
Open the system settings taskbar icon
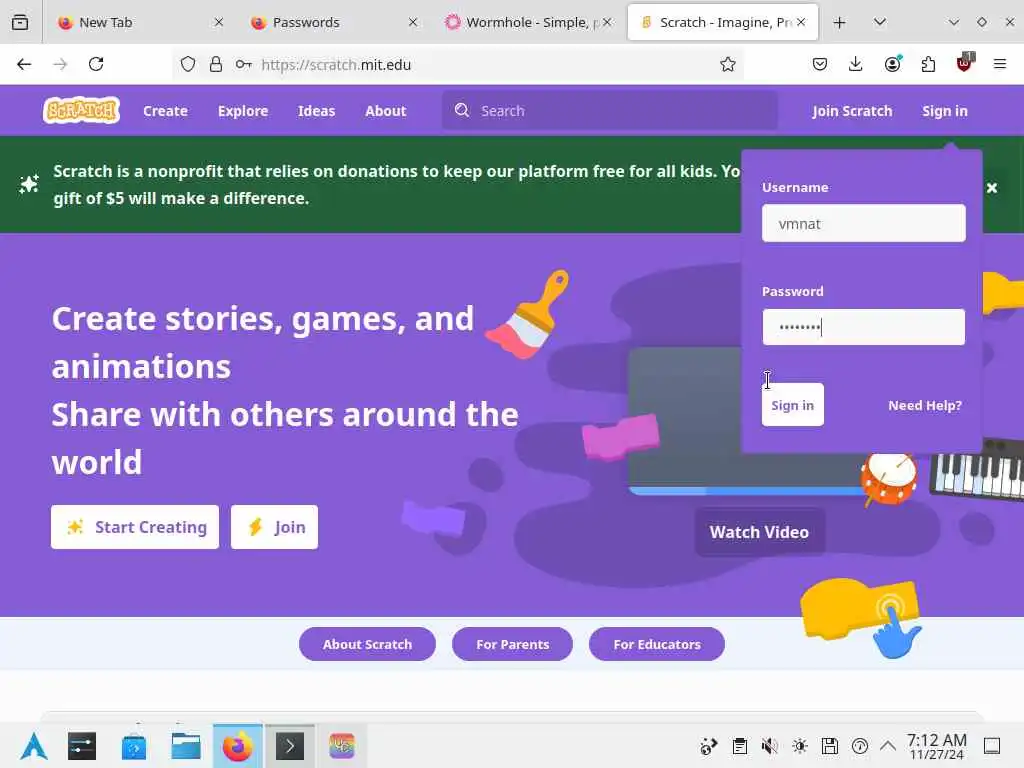(82, 746)
